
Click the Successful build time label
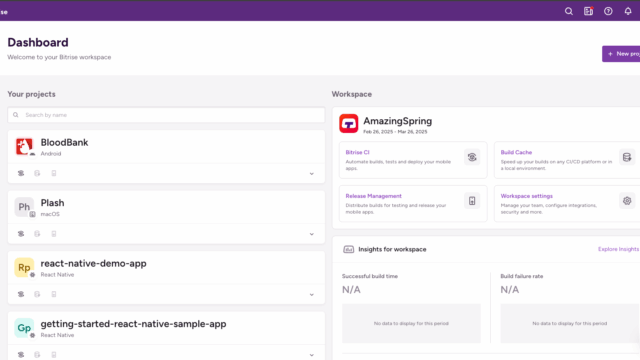pos(370,276)
